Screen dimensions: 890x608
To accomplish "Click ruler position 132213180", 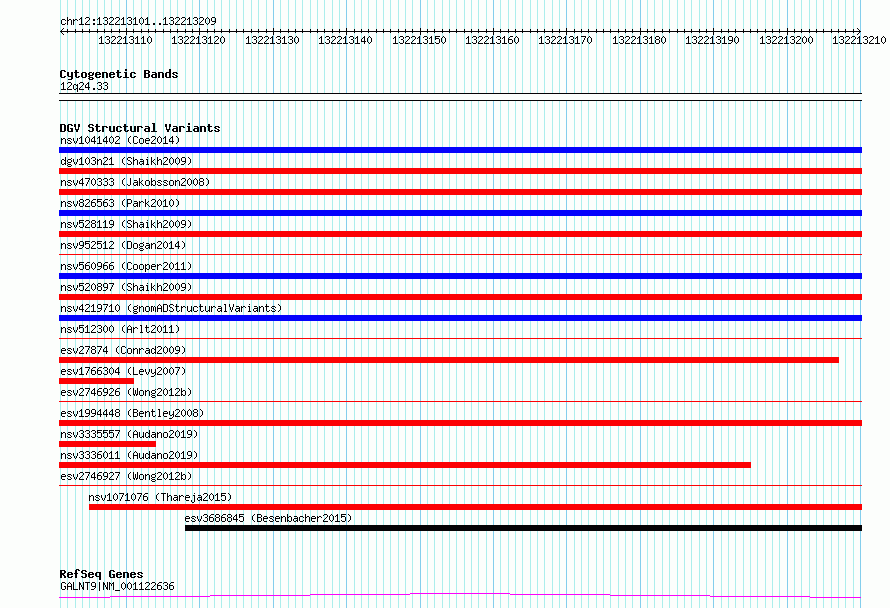I will [x=639, y=40].
